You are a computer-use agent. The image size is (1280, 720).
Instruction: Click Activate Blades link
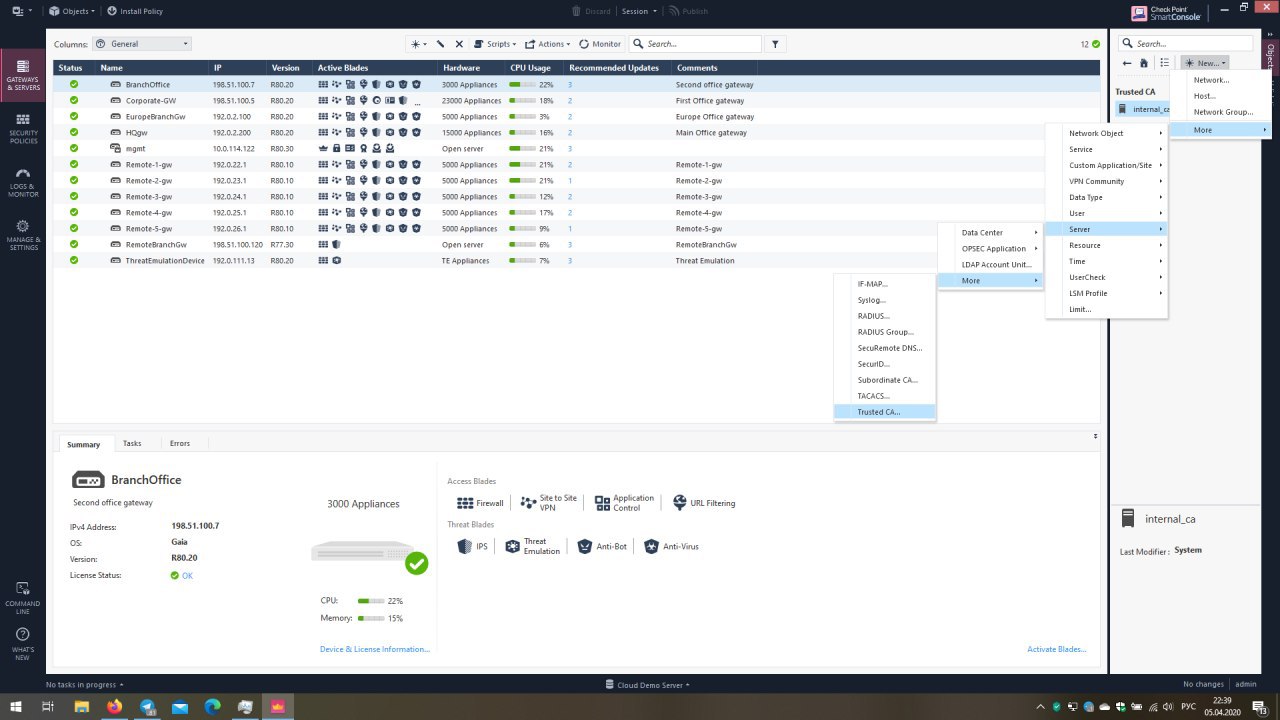(1056, 649)
